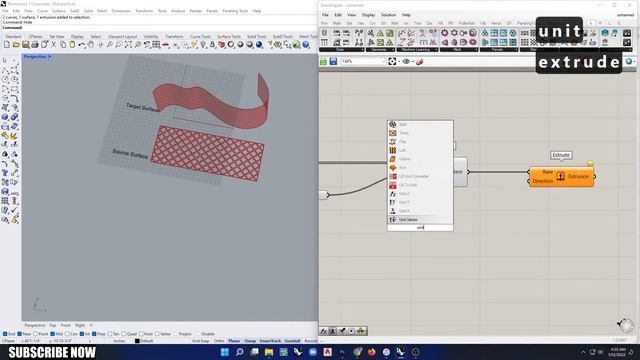Screen dimensions: 640x360
Task: Click the New file icon in Rhino toolbar
Action: [x=7, y=44]
